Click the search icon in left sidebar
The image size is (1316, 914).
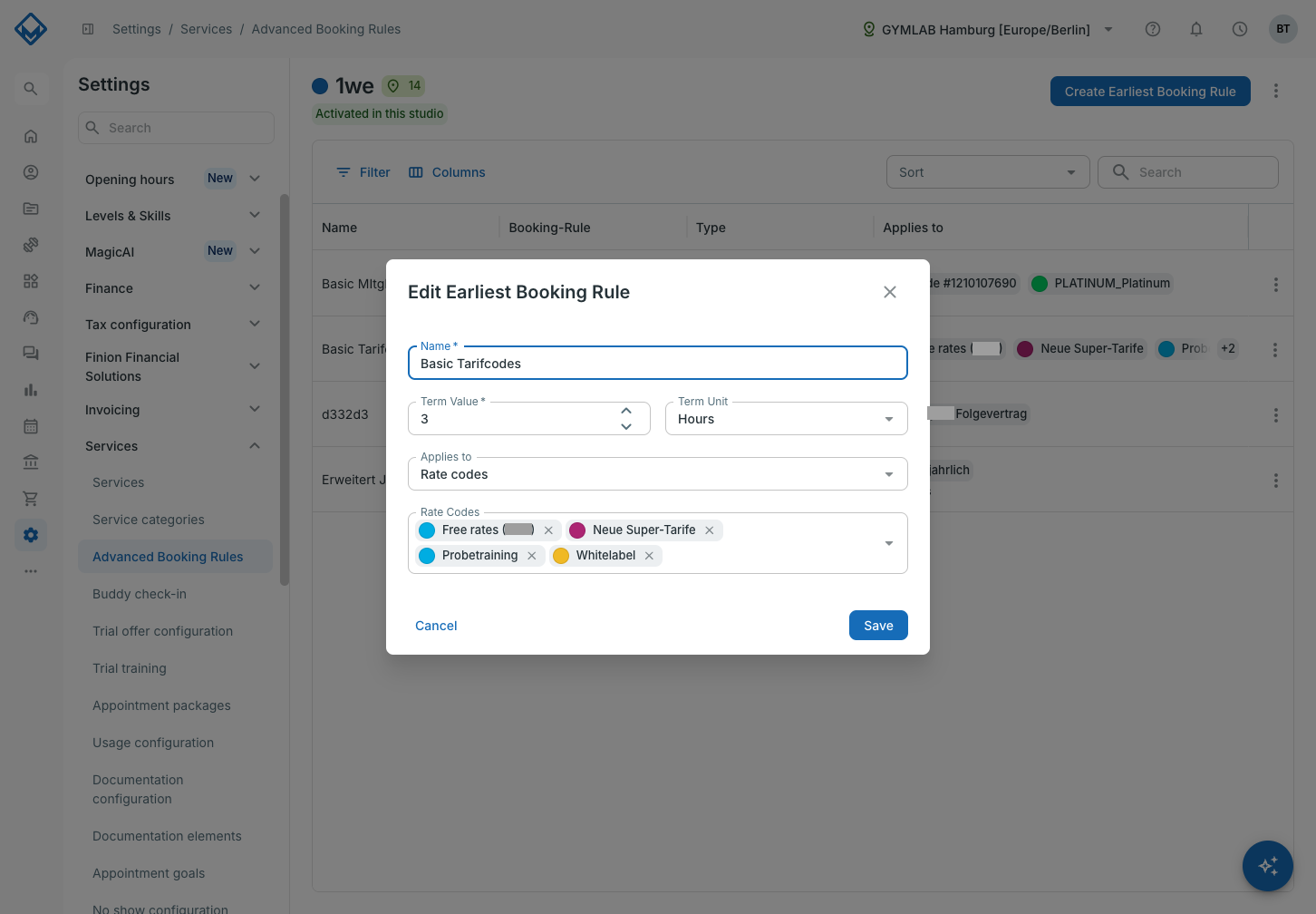[31, 89]
